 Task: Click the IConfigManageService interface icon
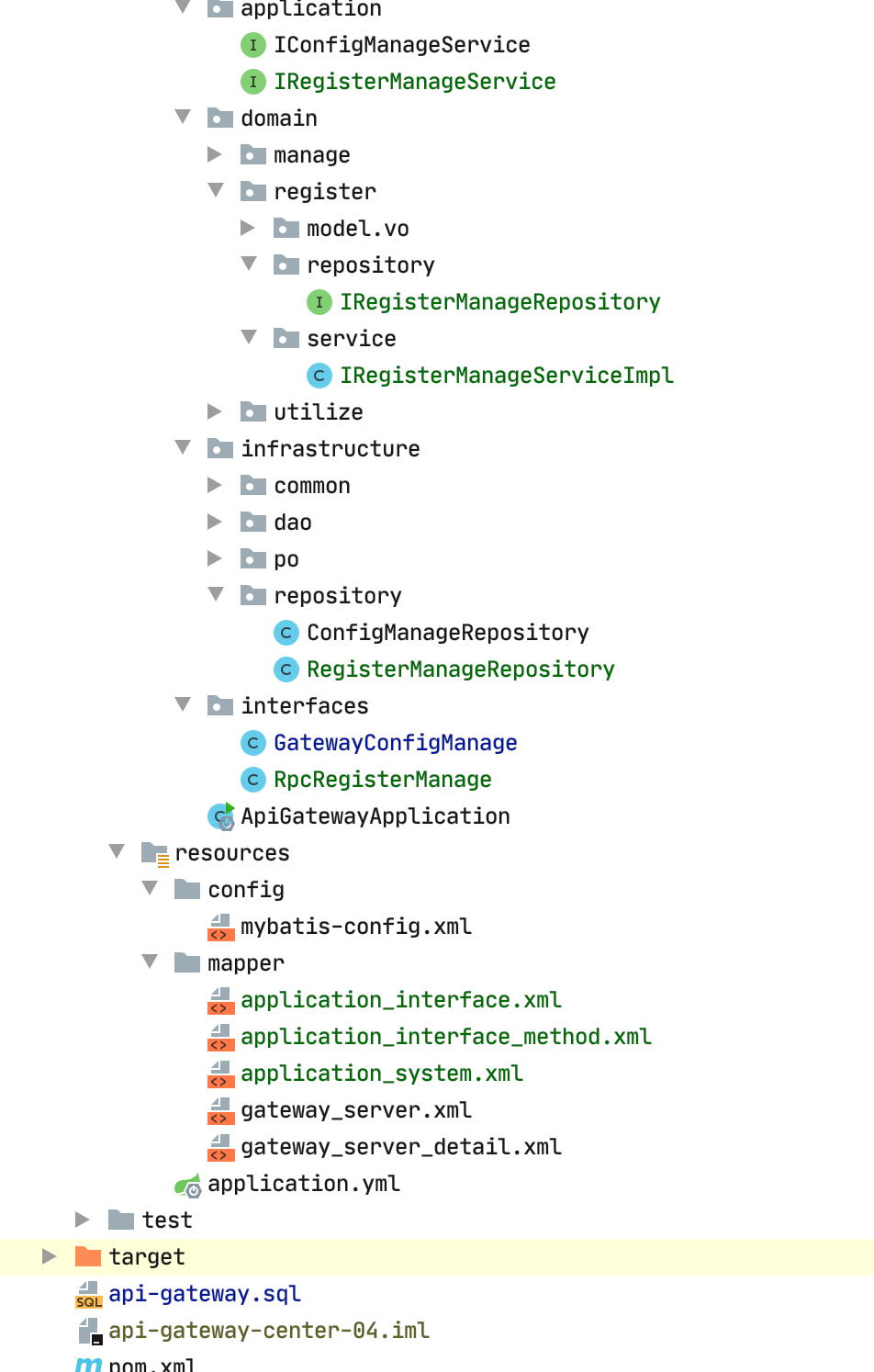point(252,45)
